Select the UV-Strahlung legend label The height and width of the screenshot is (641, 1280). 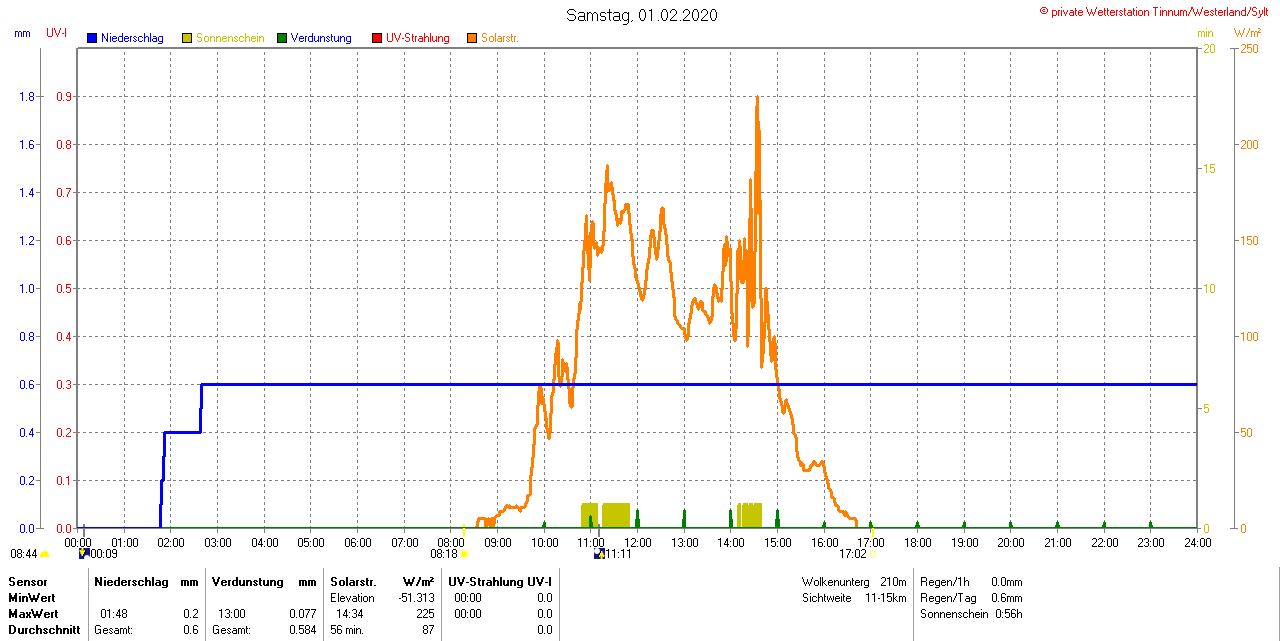418,38
